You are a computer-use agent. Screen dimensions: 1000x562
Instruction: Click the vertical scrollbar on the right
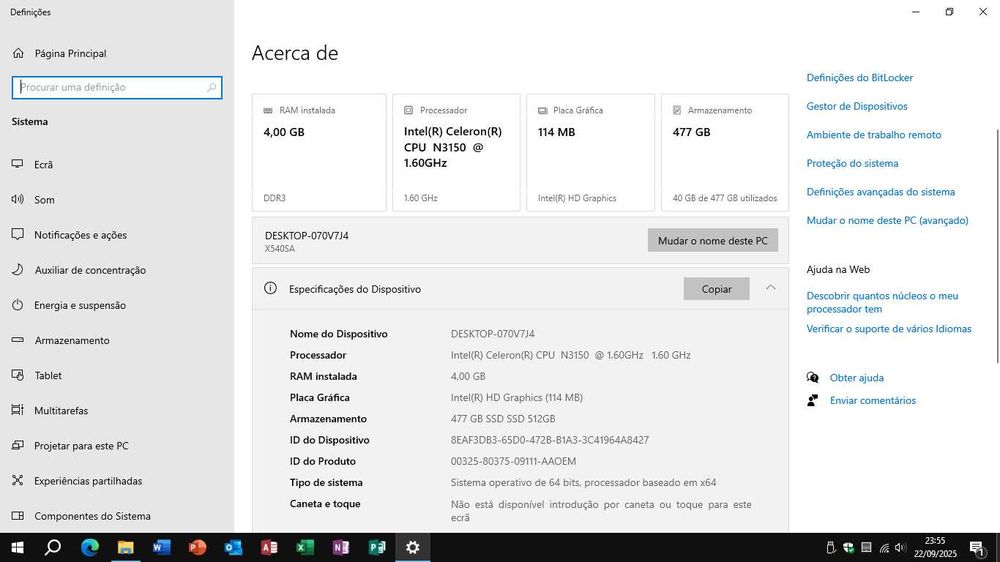click(x=997, y=246)
